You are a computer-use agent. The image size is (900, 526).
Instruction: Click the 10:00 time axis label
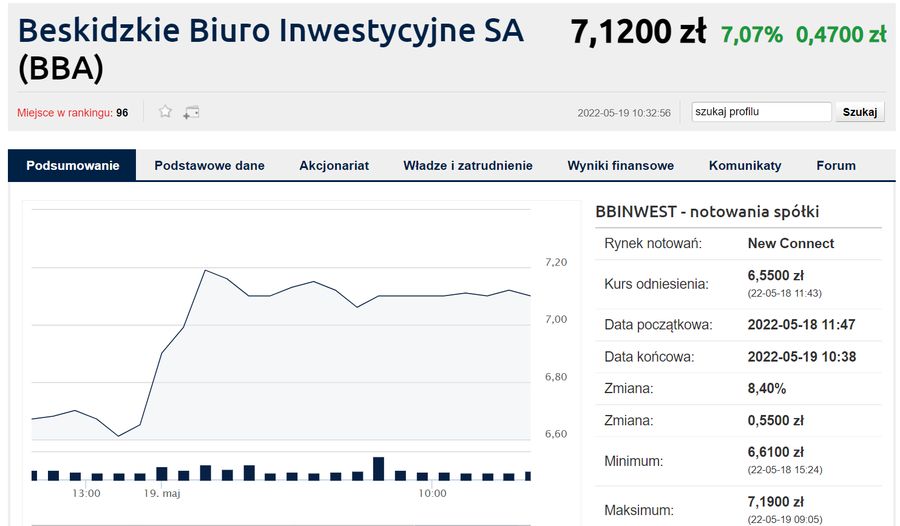(x=432, y=494)
